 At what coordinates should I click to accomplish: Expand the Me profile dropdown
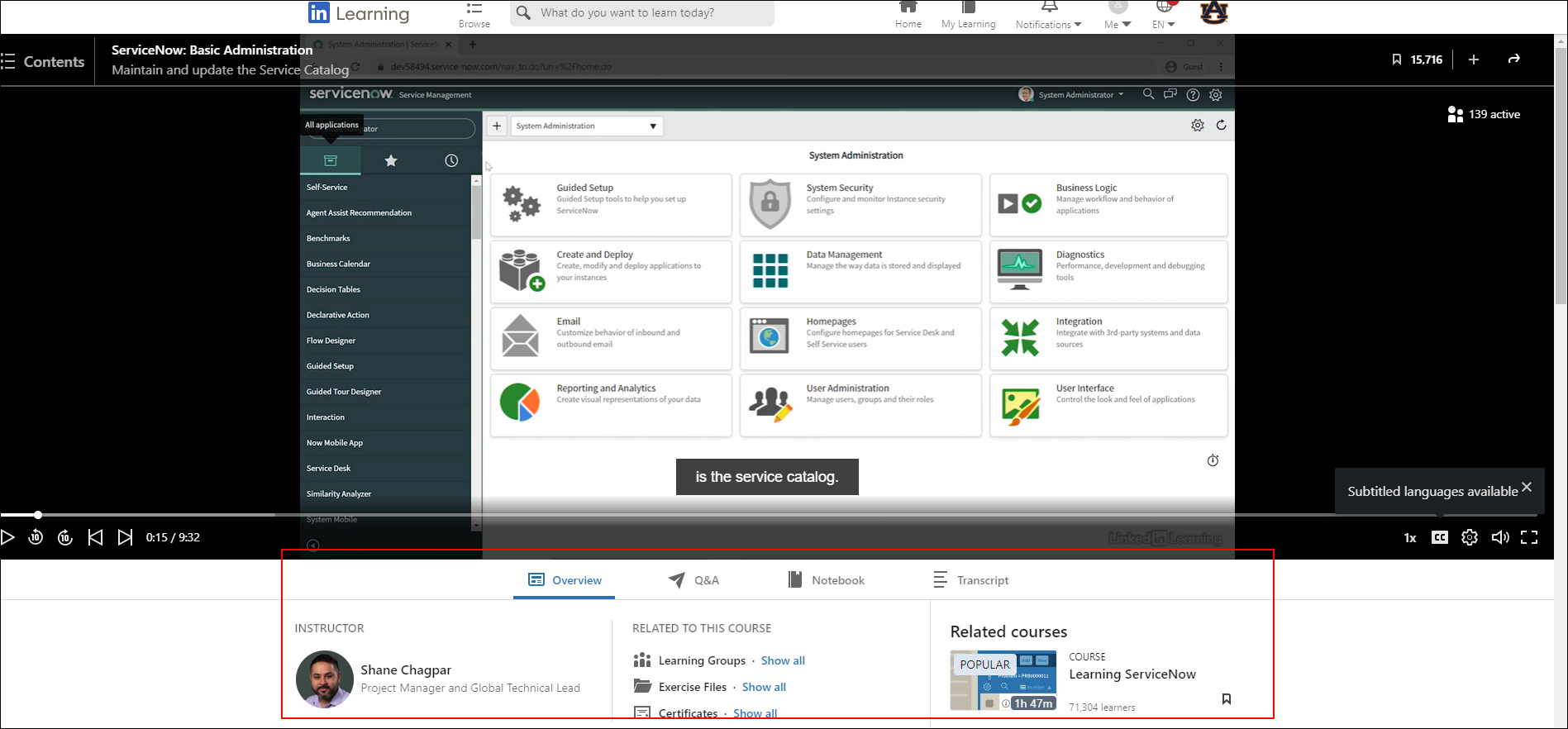(1118, 15)
